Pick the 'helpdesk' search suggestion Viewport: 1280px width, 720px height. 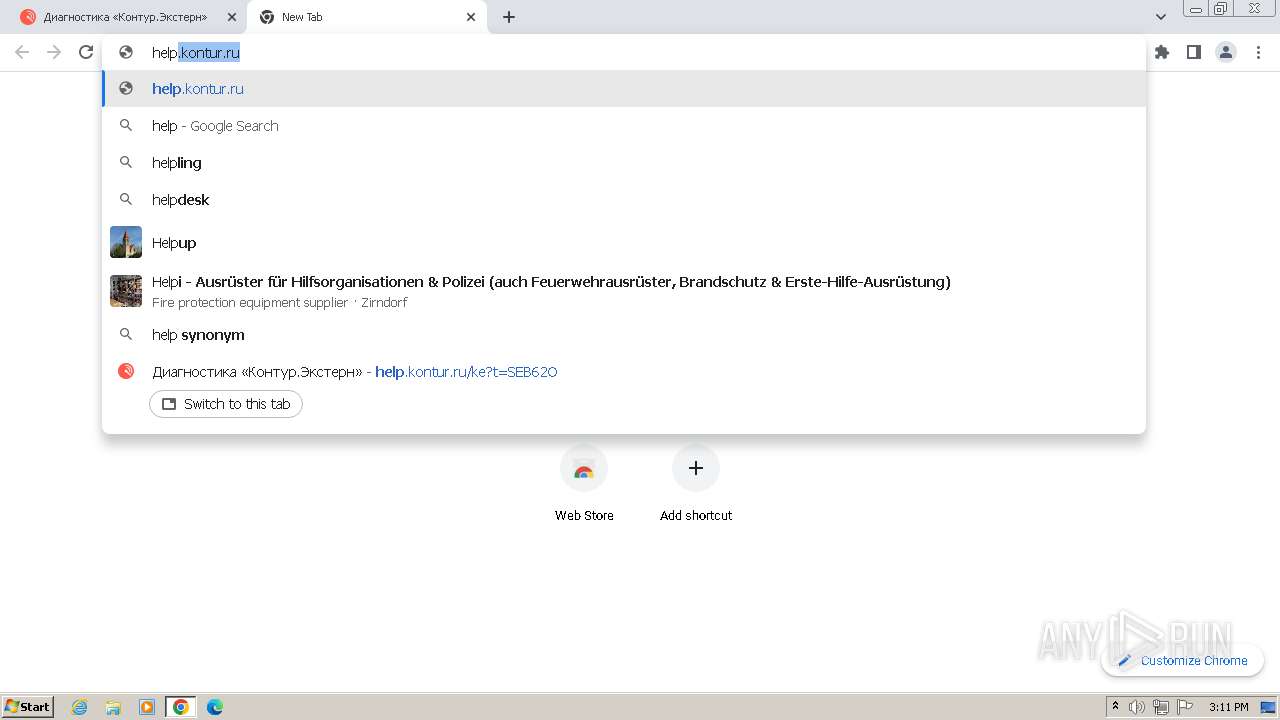624,200
